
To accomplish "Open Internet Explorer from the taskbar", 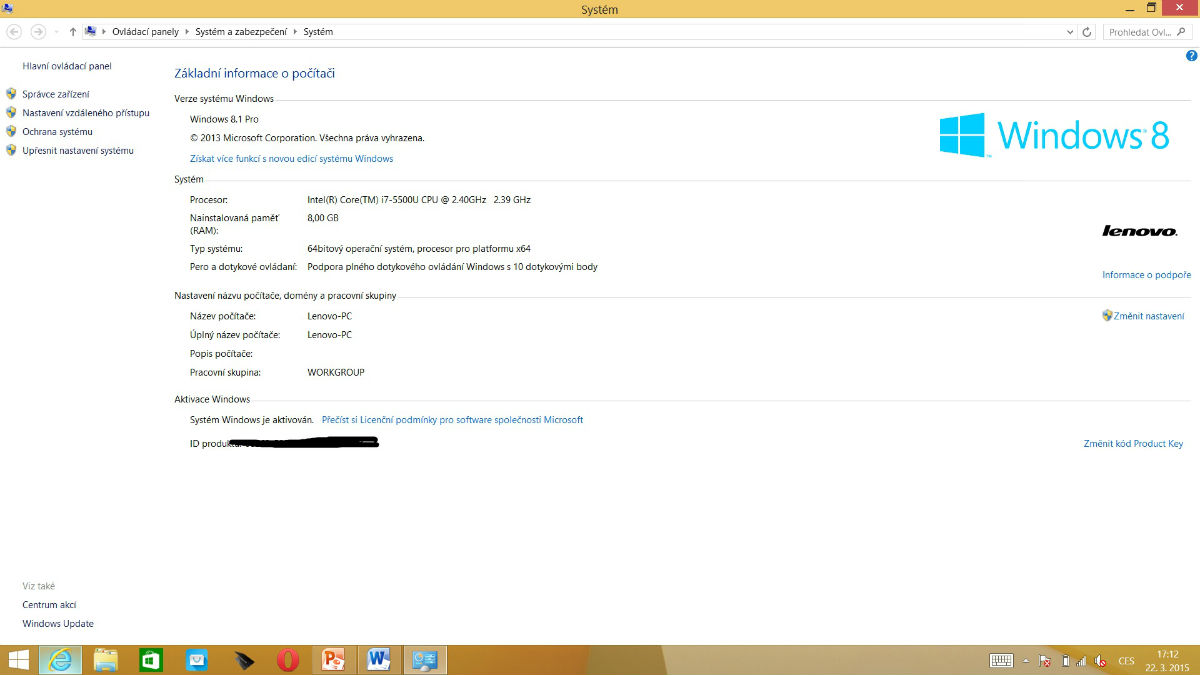I will tap(60, 659).
